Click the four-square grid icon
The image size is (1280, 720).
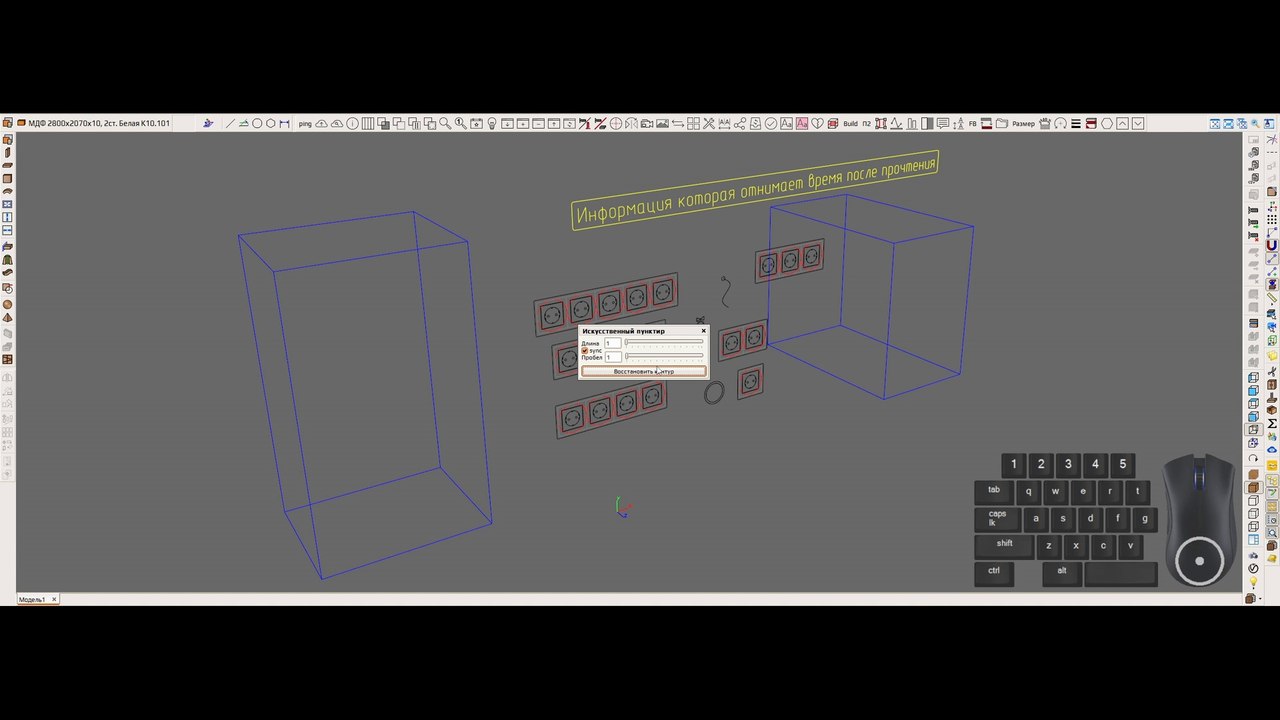point(693,124)
